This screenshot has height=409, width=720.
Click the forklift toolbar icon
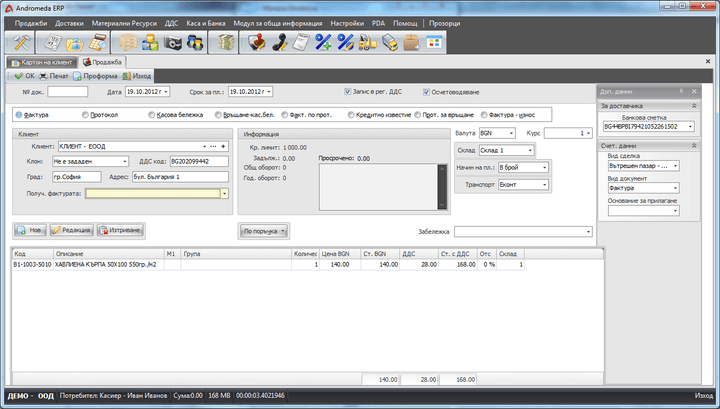coord(367,43)
